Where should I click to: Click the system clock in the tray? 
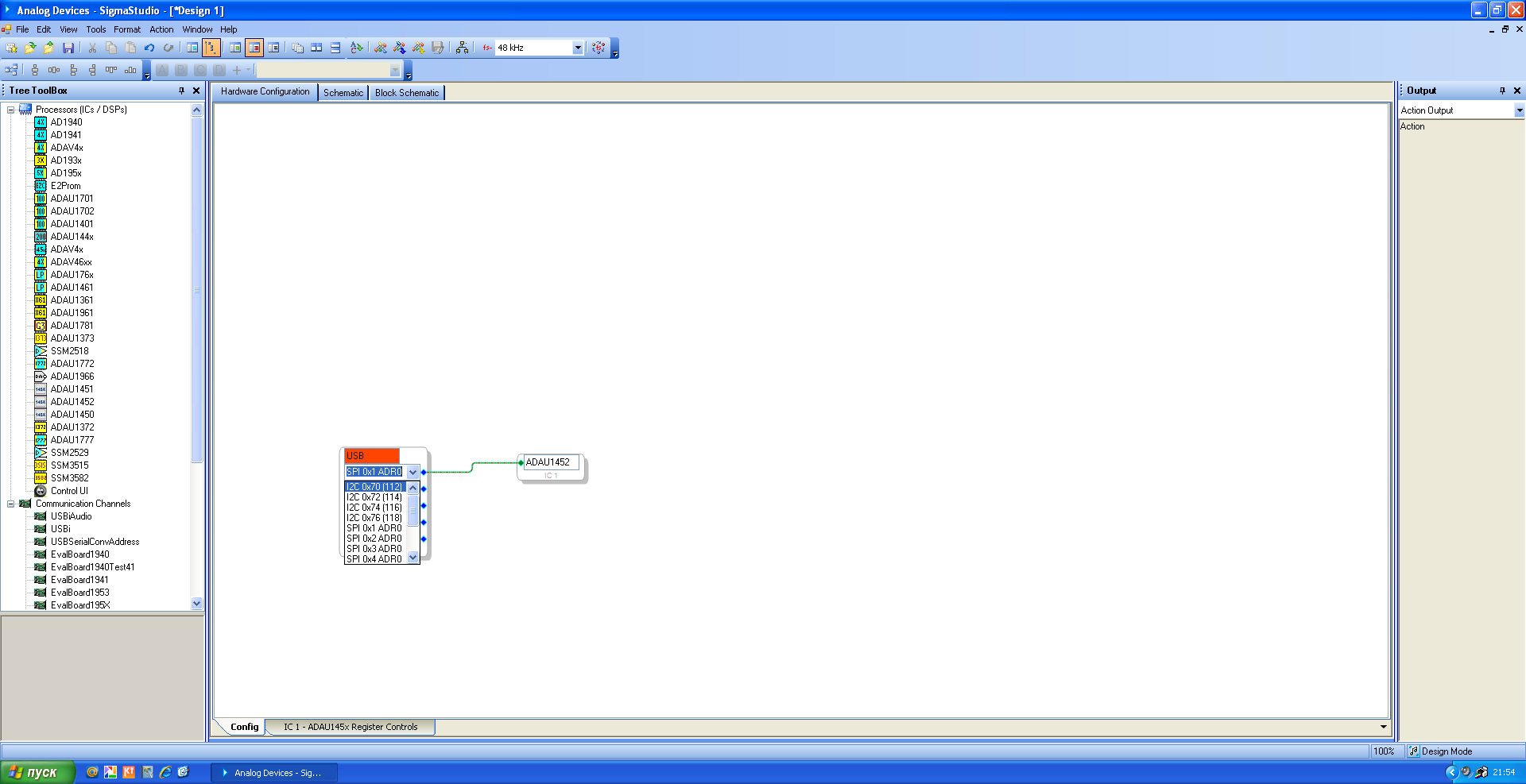(x=1504, y=772)
